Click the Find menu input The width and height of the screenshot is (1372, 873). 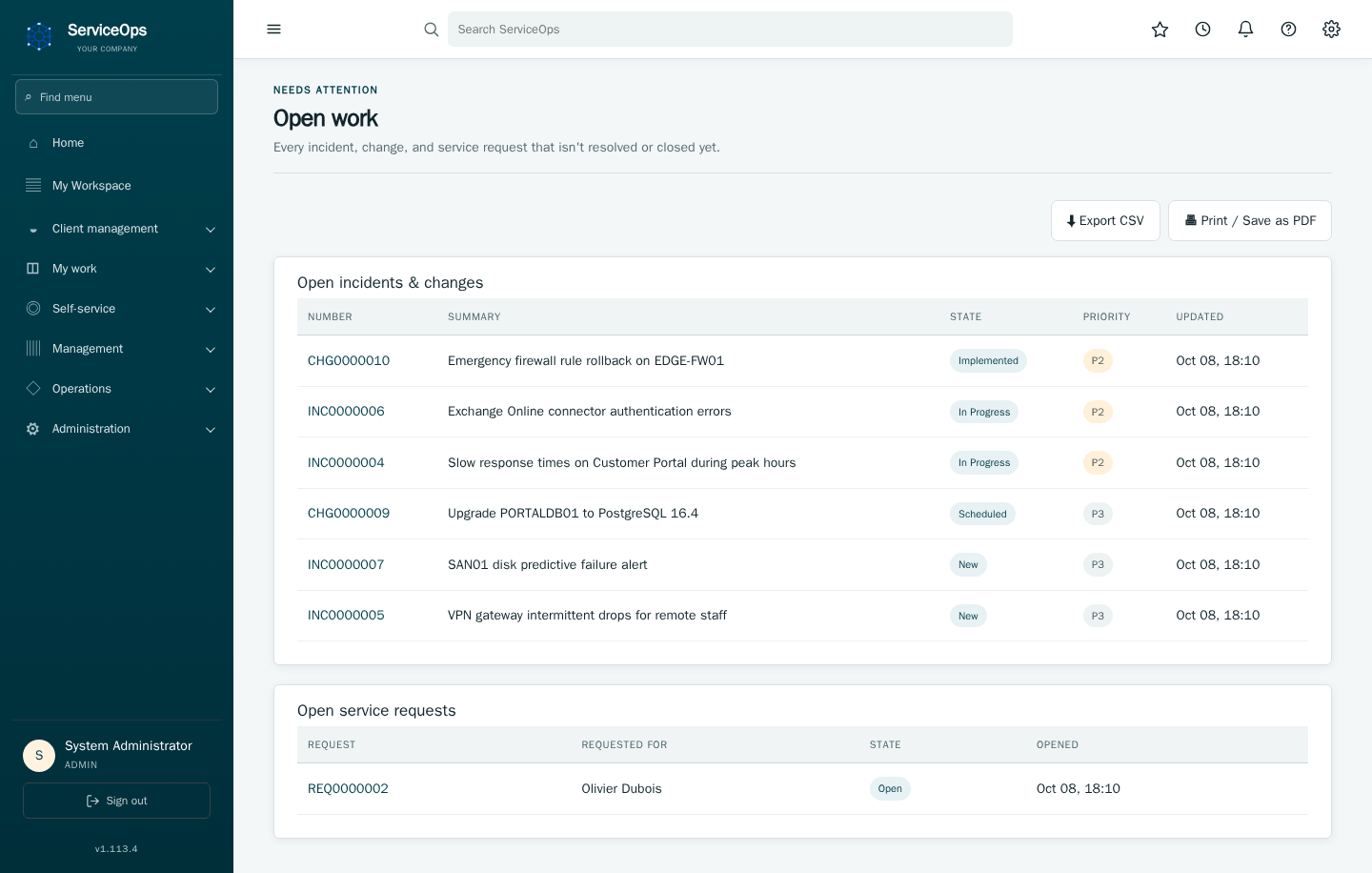(116, 97)
